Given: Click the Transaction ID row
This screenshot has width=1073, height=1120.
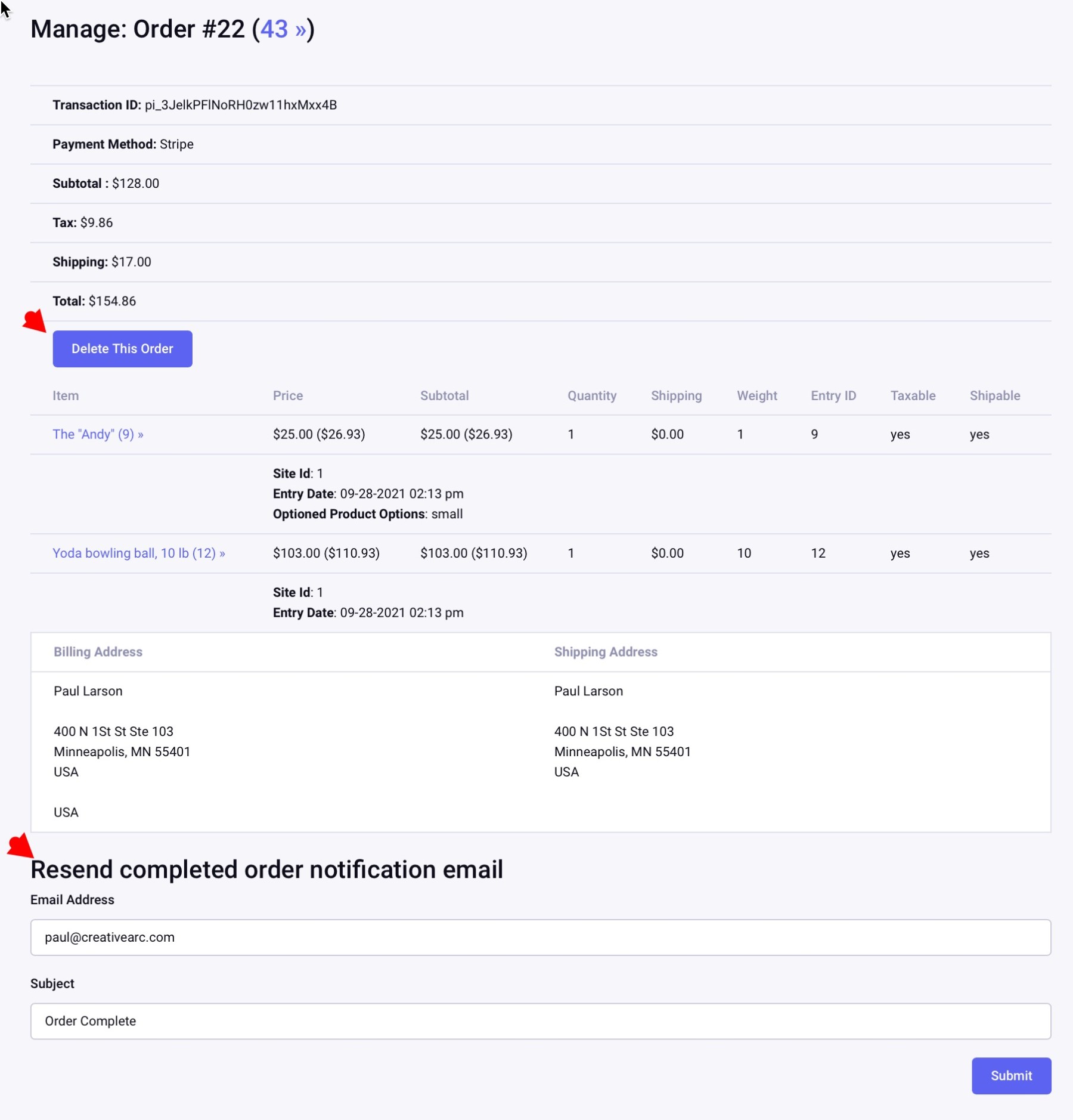Looking at the screenshot, I should (194, 105).
